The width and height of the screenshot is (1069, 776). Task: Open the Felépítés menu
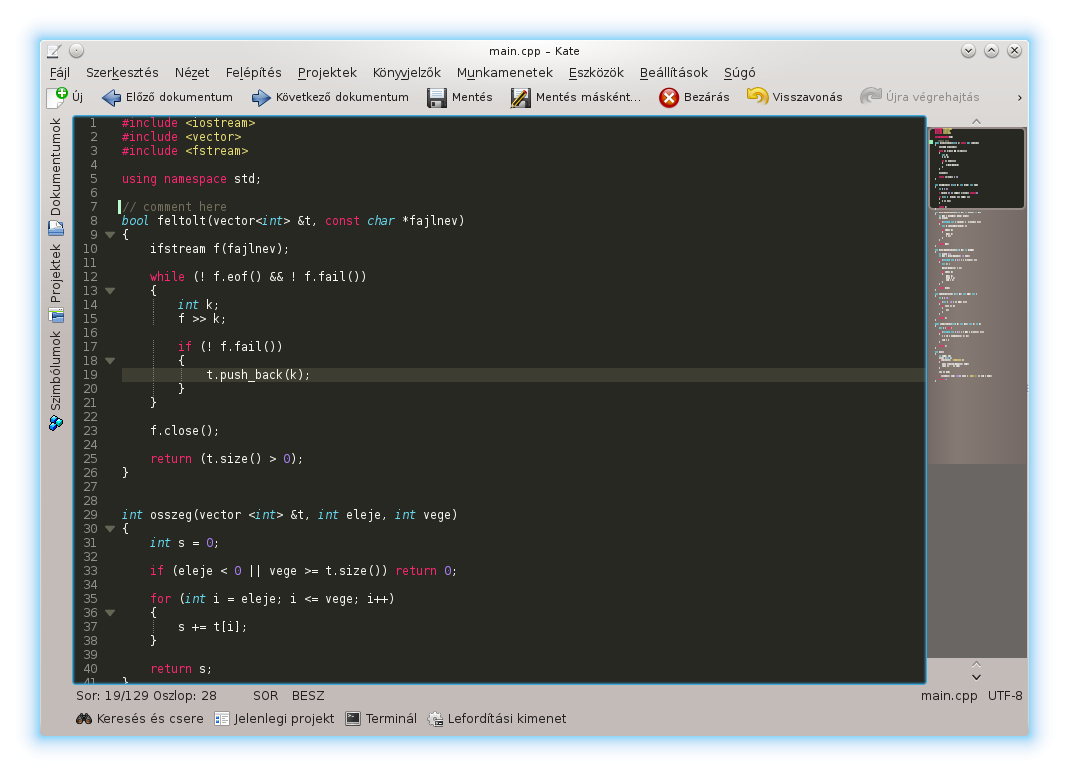point(254,72)
